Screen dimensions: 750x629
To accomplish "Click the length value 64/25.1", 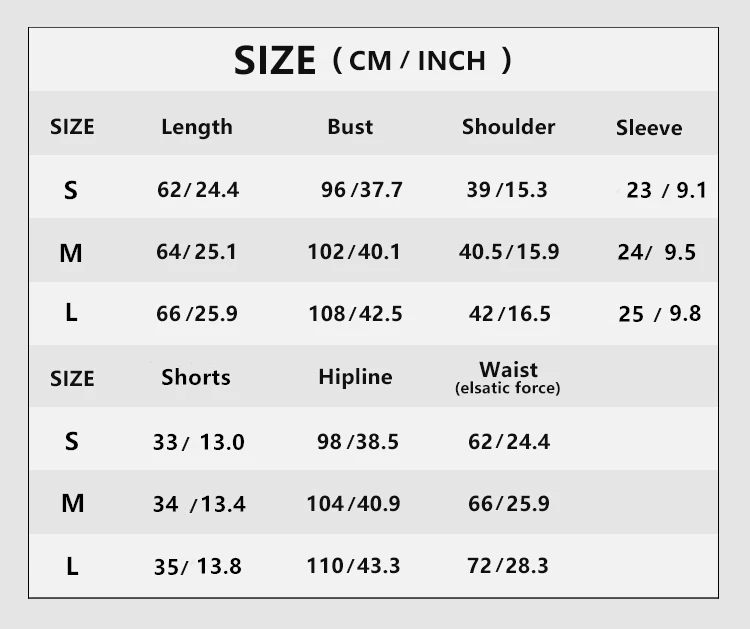I will click(196, 252).
